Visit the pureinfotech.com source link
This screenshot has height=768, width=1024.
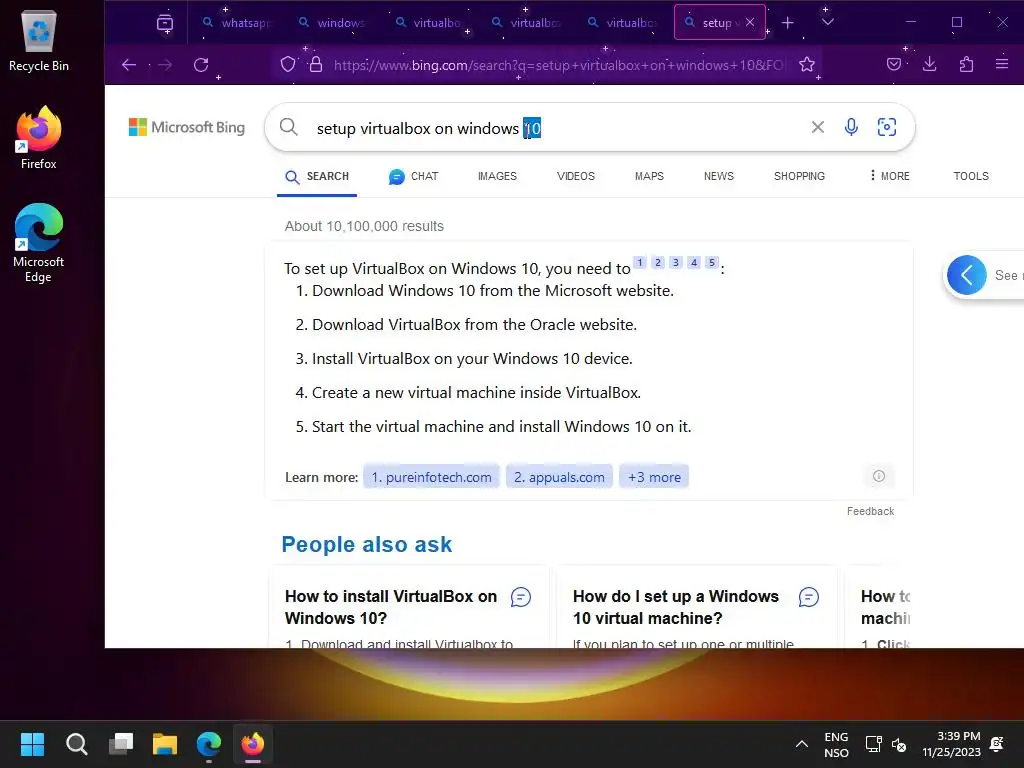pos(431,477)
